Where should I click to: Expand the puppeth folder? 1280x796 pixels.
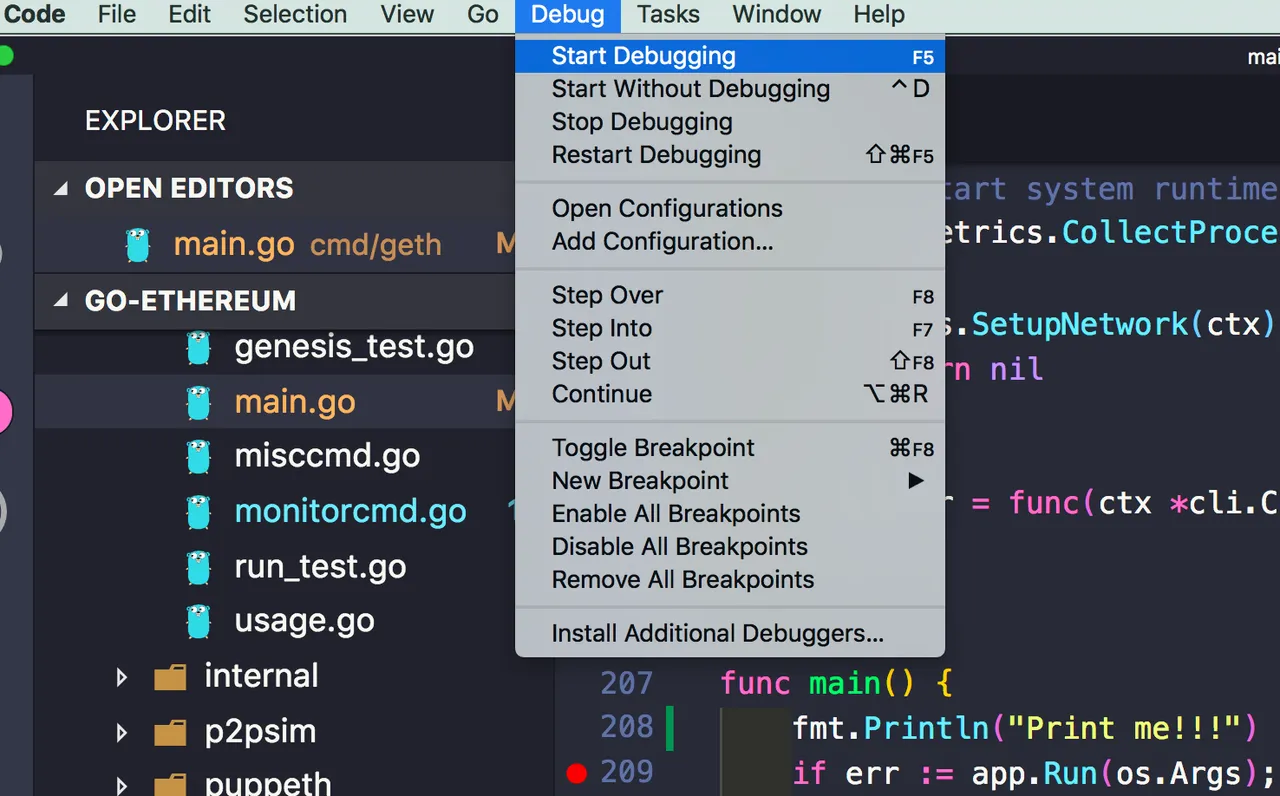[122, 785]
